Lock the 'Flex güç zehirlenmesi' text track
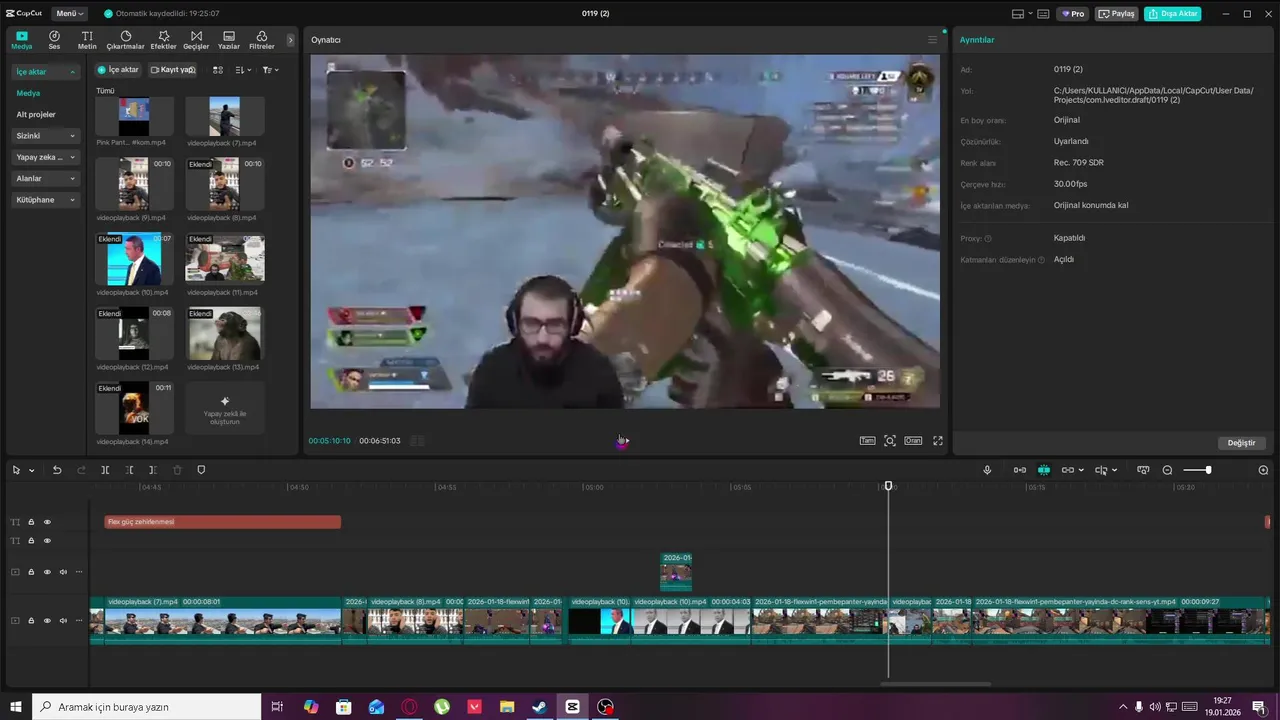 [31, 522]
